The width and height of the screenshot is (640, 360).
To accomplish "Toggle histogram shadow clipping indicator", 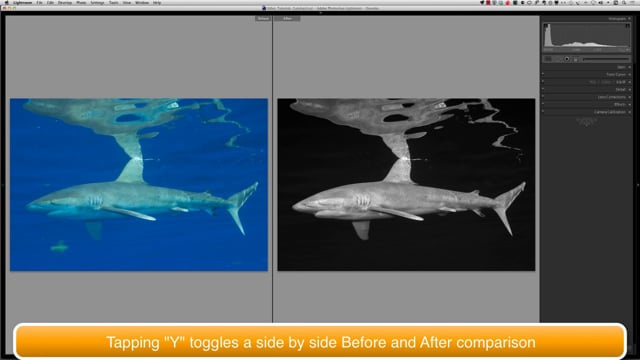I will tap(546, 26).
